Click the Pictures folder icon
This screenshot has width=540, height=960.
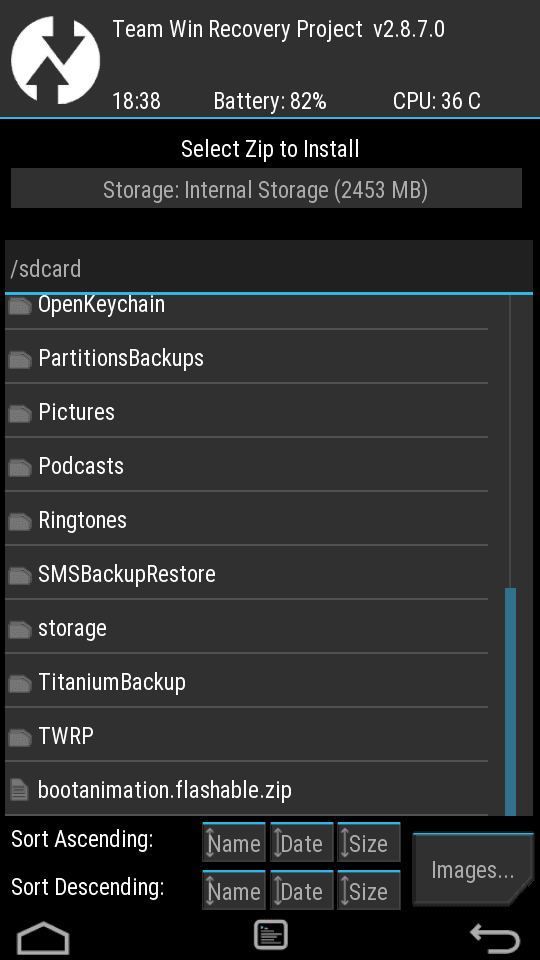(20, 414)
